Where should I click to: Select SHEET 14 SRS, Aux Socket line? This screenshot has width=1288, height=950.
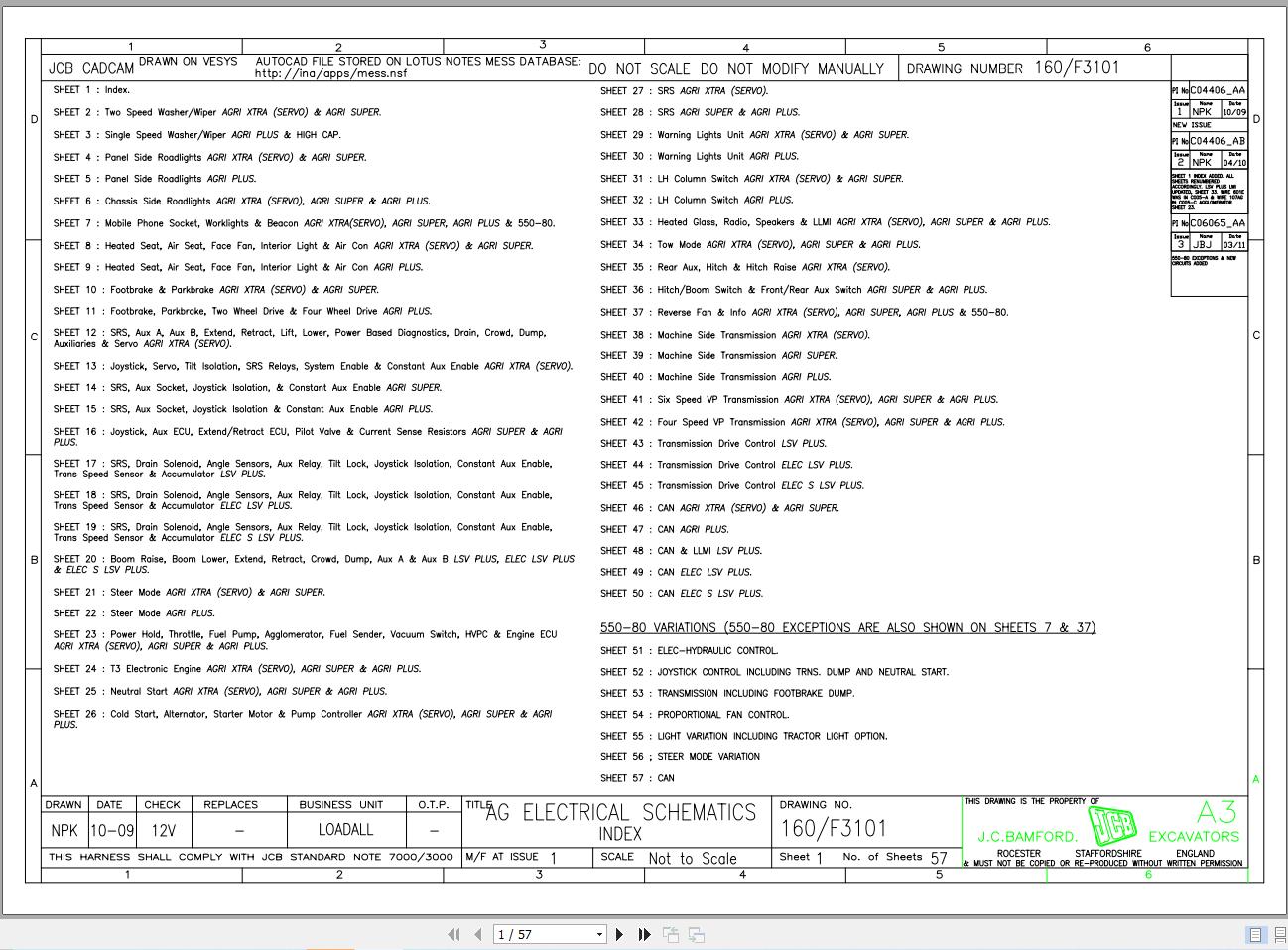click(x=248, y=388)
